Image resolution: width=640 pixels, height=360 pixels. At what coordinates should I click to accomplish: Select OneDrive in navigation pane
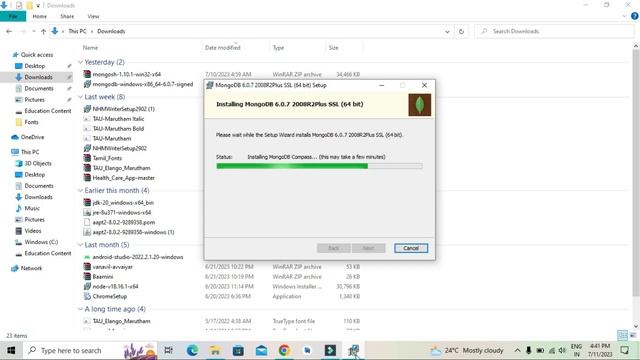[32, 137]
